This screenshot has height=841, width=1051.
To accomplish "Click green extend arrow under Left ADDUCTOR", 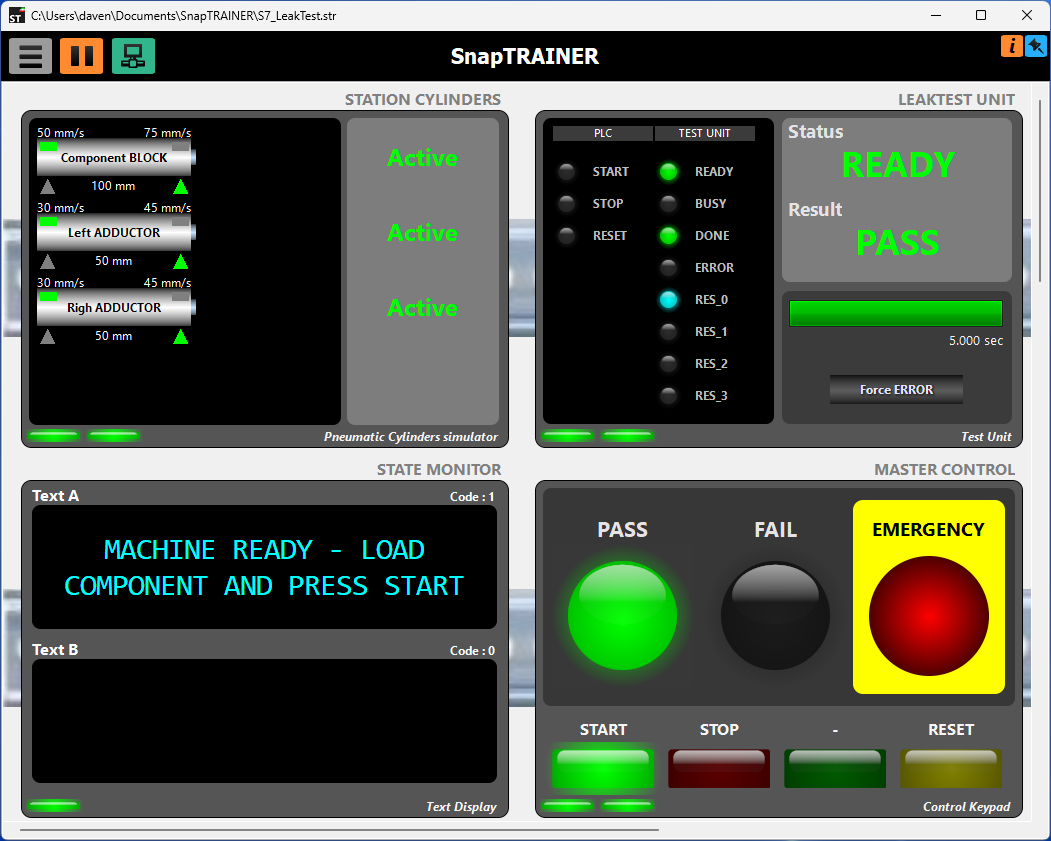I will tap(180, 261).
